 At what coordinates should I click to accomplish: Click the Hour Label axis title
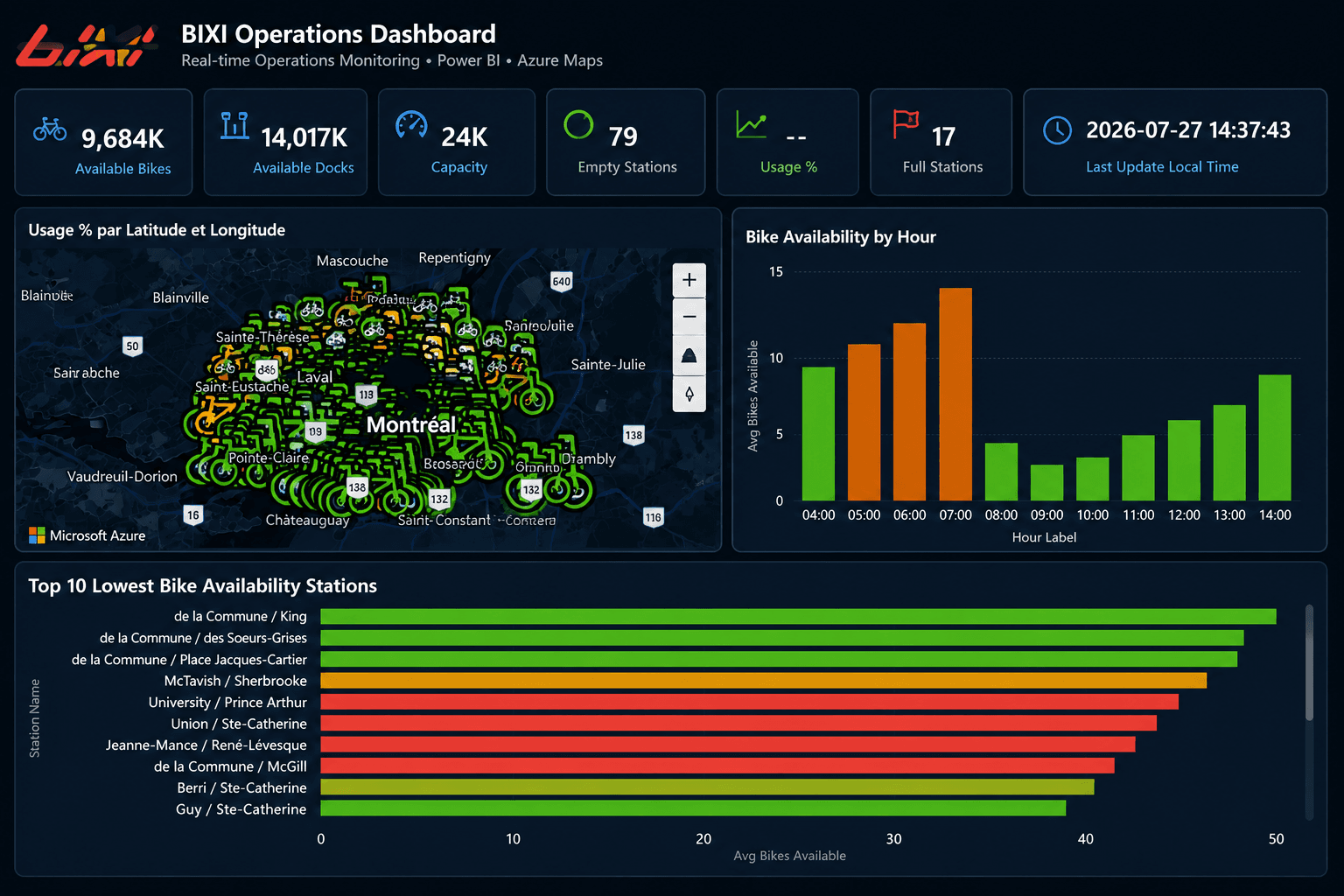(x=1044, y=537)
